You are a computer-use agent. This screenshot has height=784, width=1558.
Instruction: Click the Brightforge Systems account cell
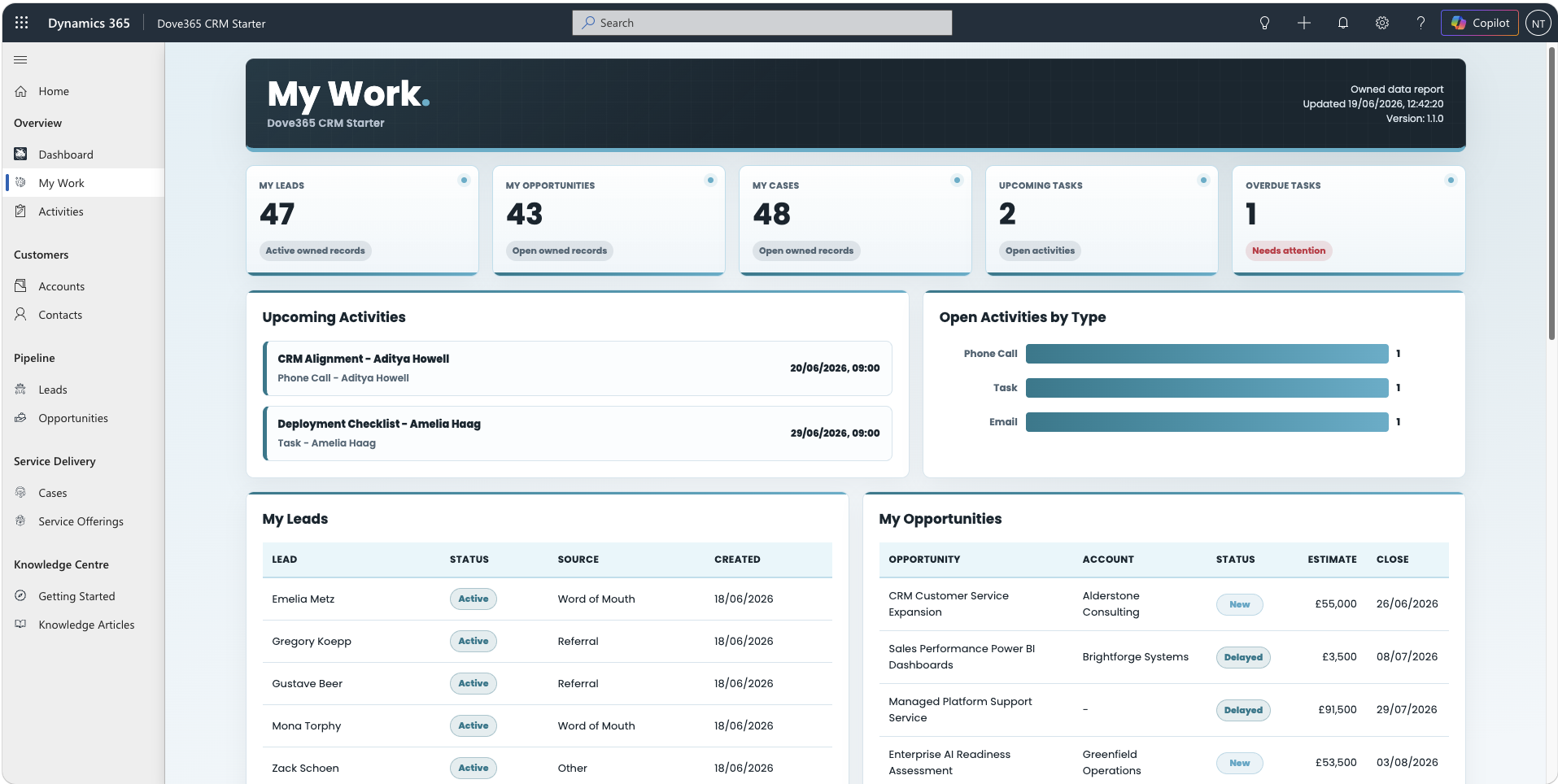point(1135,657)
